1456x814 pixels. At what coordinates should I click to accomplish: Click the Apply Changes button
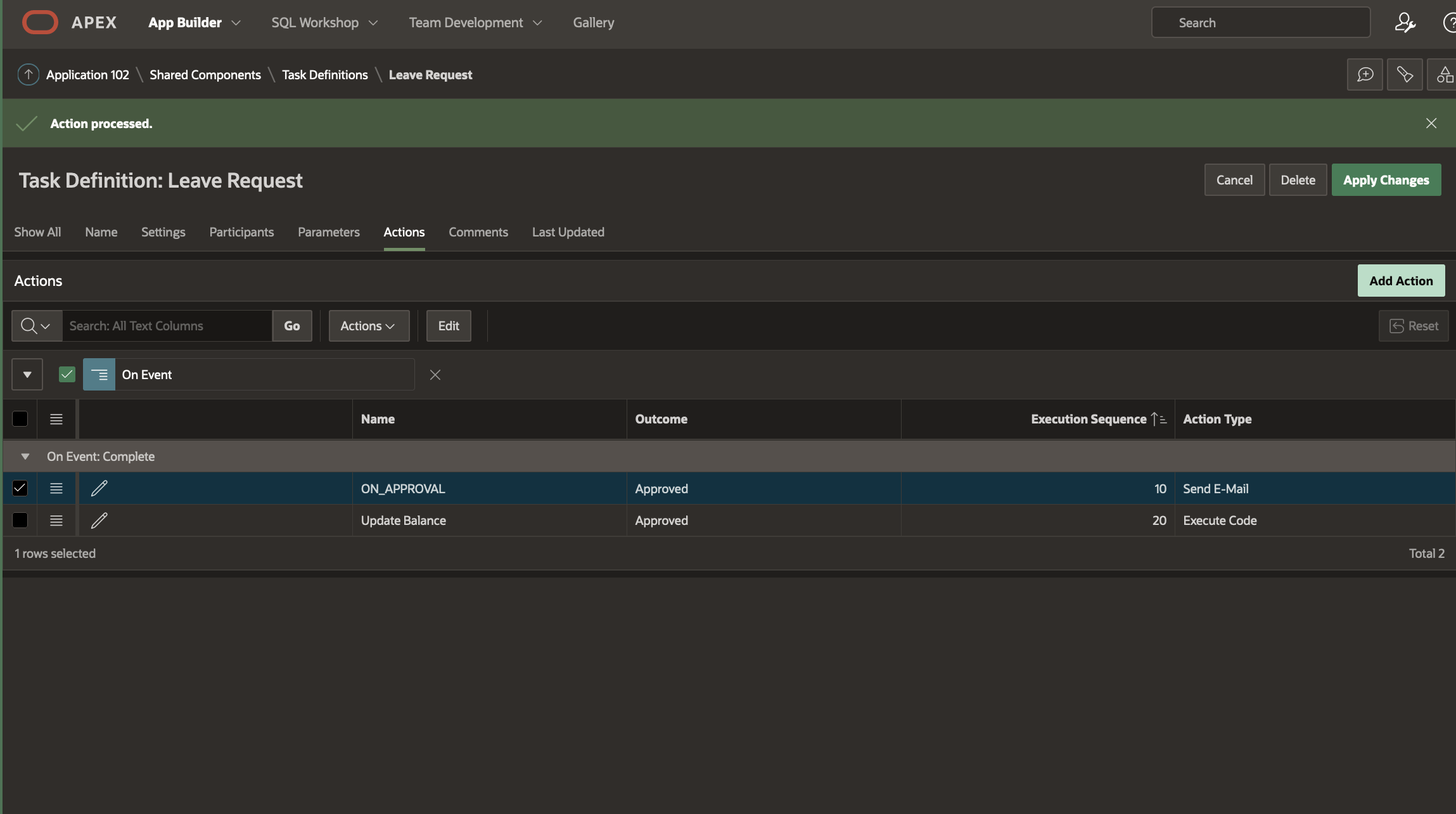pyautogui.click(x=1386, y=180)
